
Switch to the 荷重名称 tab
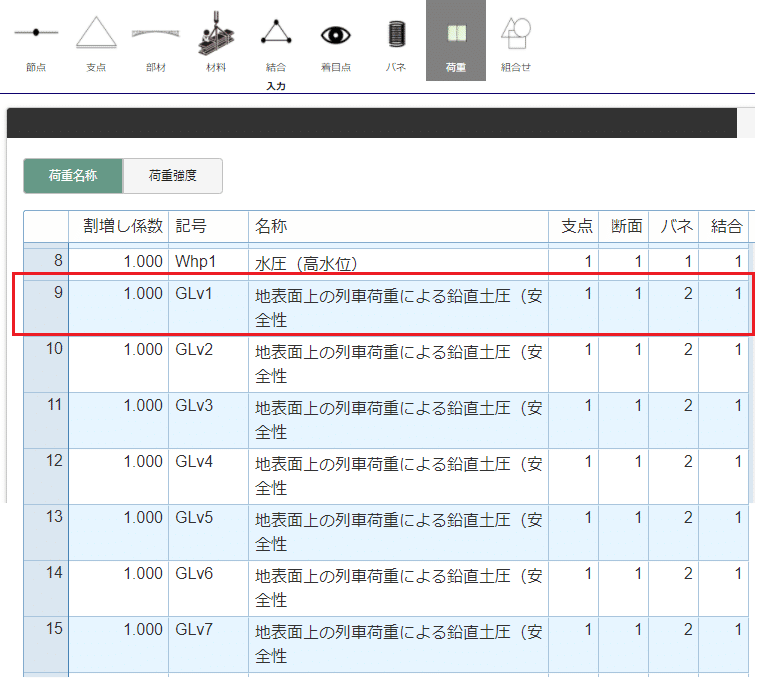pos(73,176)
